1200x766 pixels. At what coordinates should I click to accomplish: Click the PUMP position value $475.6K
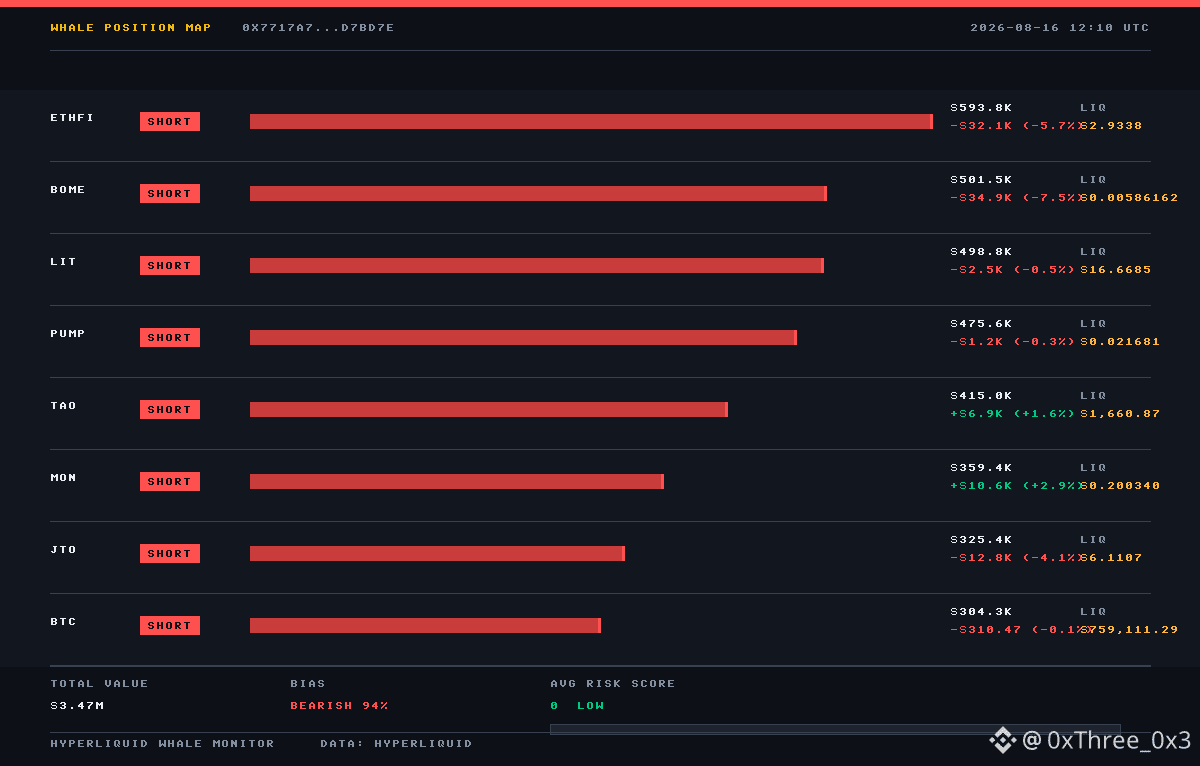(981, 324)
